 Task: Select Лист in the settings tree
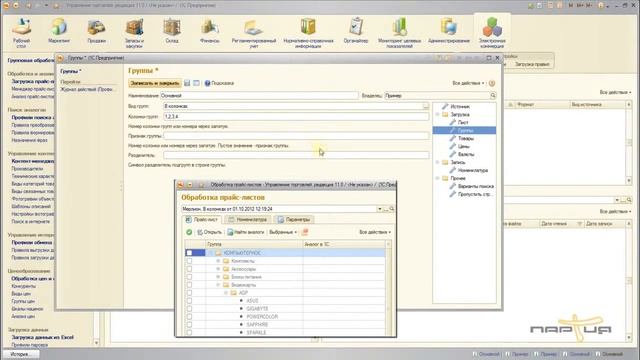pyautogui.click(x=463, y=122)
